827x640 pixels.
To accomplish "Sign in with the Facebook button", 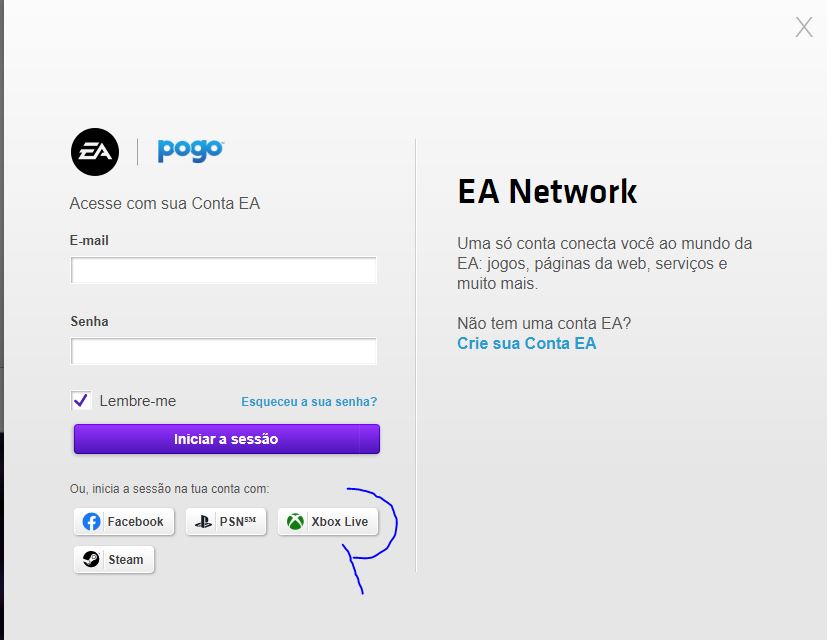I will point(124,522).
